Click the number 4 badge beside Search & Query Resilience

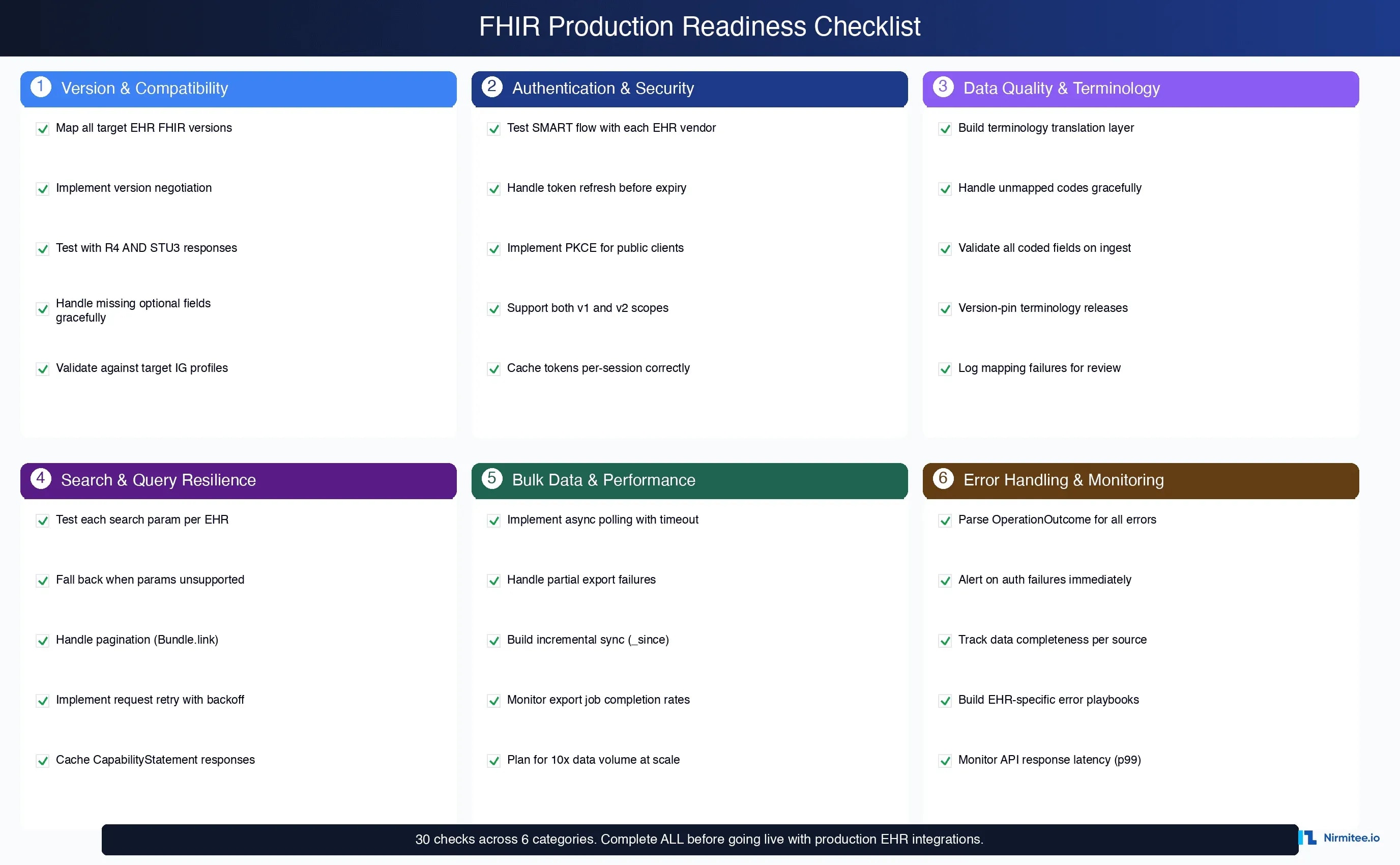[41, 479]
